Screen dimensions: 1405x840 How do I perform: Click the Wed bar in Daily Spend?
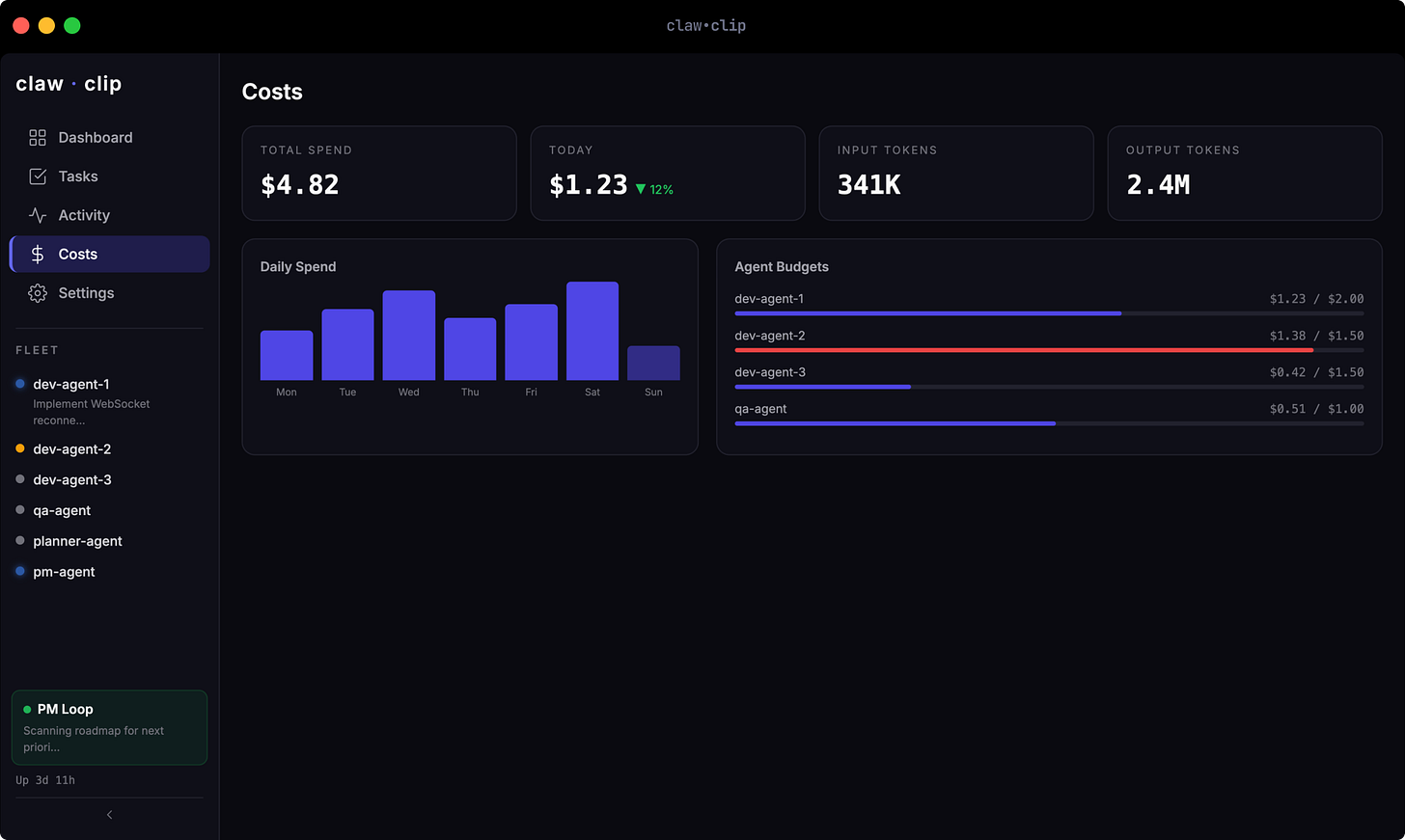pyautogui.click(x=409, y=336)
